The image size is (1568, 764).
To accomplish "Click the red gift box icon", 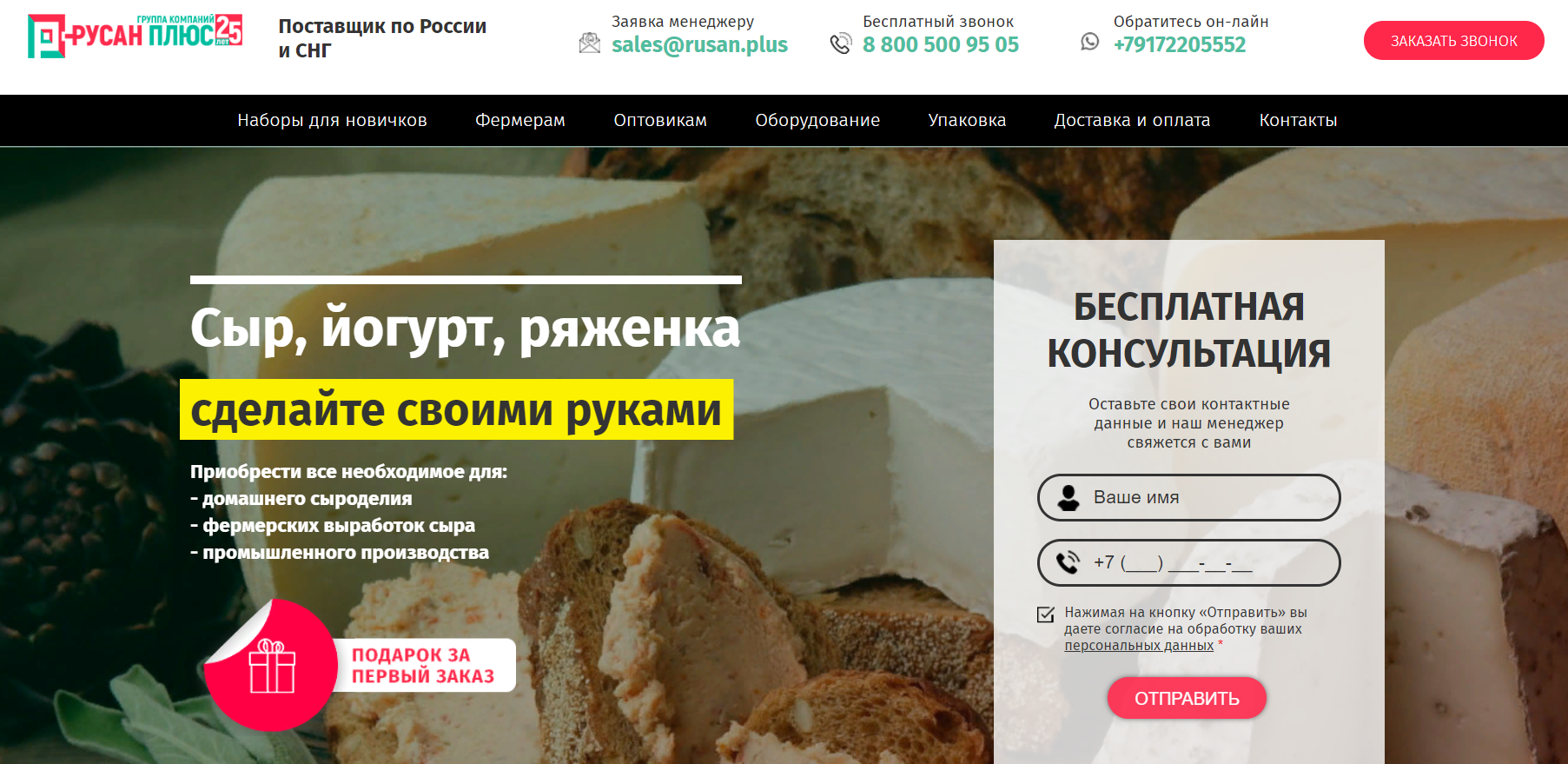I will tap(272, 666).
